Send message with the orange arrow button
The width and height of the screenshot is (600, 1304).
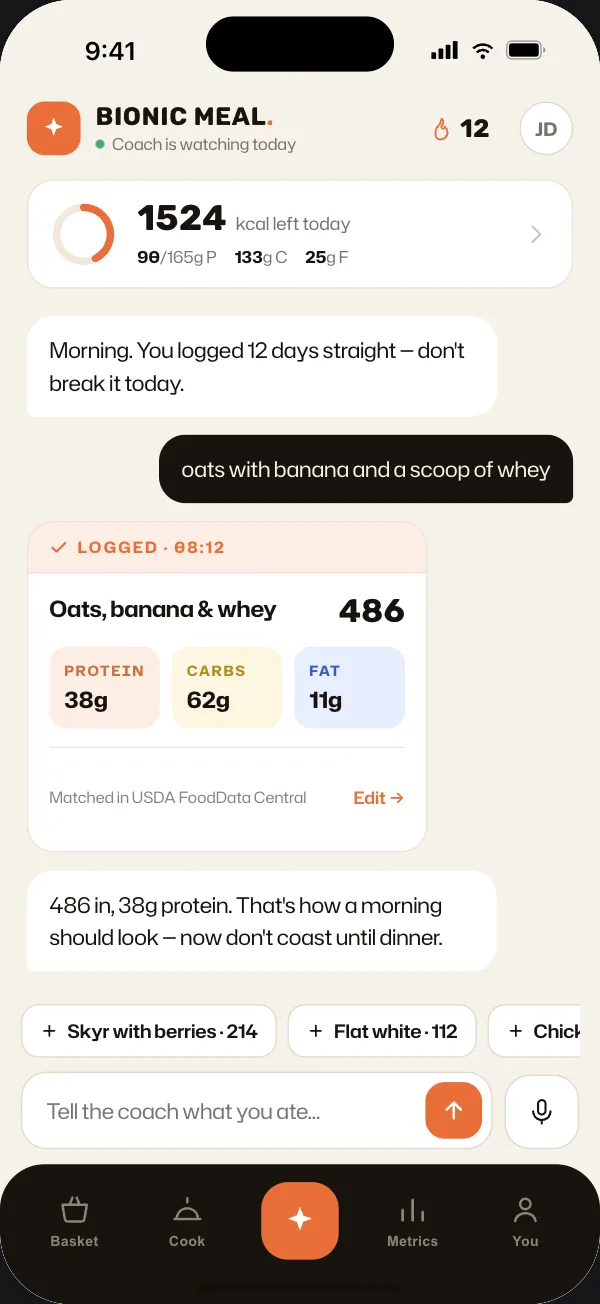pos(454,1111)
